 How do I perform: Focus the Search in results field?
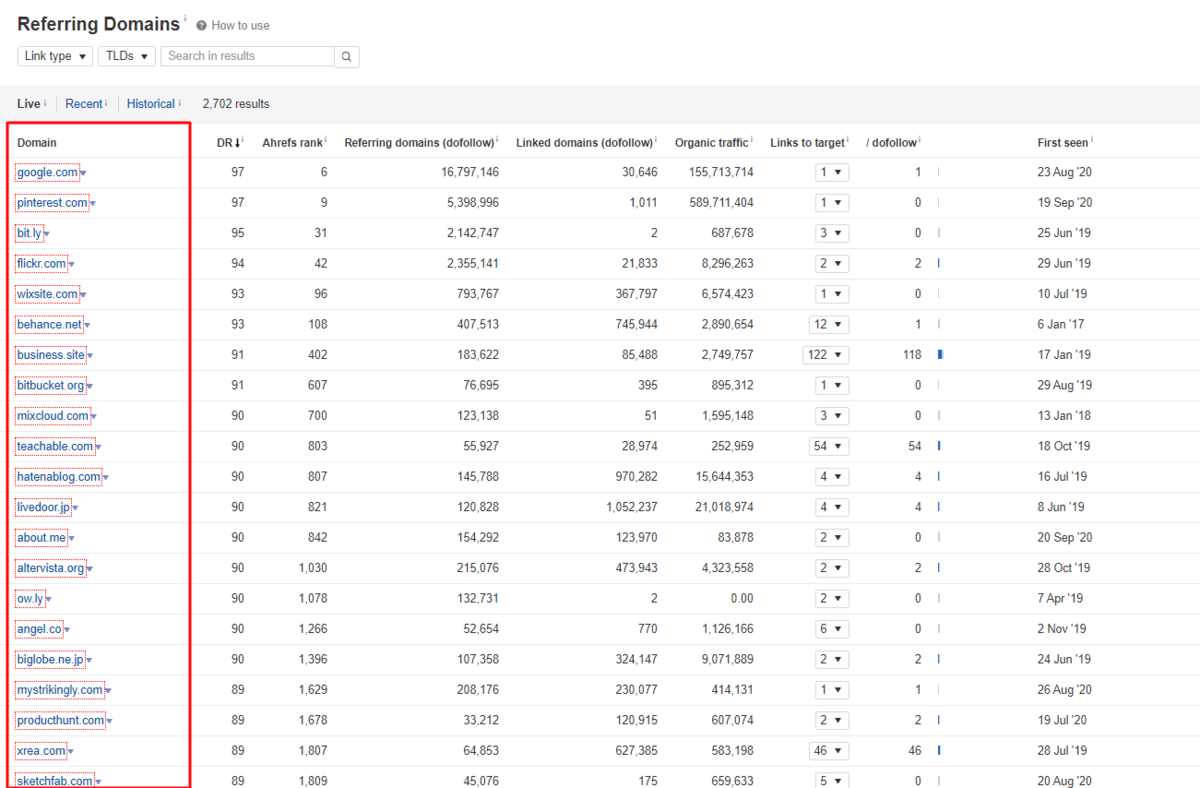pyautogui.click(x=247, y=56)
